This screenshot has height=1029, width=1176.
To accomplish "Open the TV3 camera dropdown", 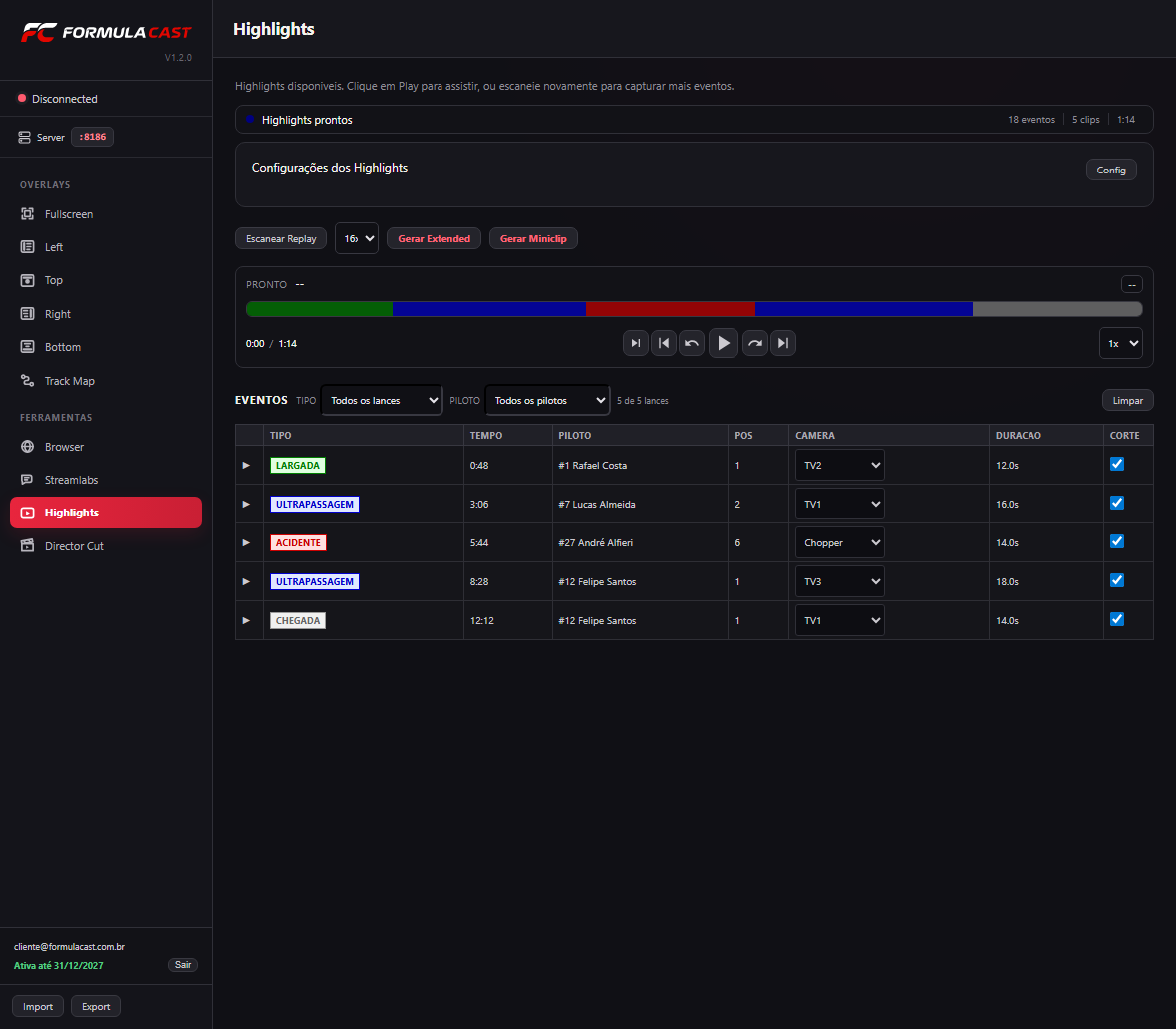I will (x=839, y=581).
